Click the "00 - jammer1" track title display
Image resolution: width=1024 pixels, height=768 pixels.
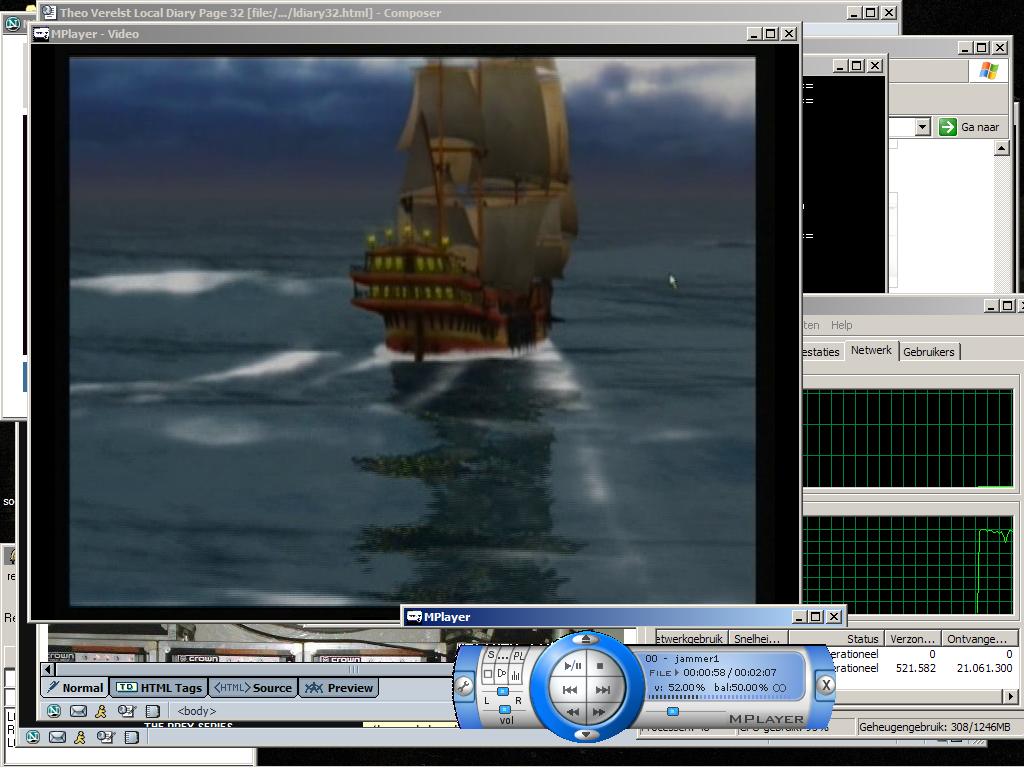coord(682,658)
